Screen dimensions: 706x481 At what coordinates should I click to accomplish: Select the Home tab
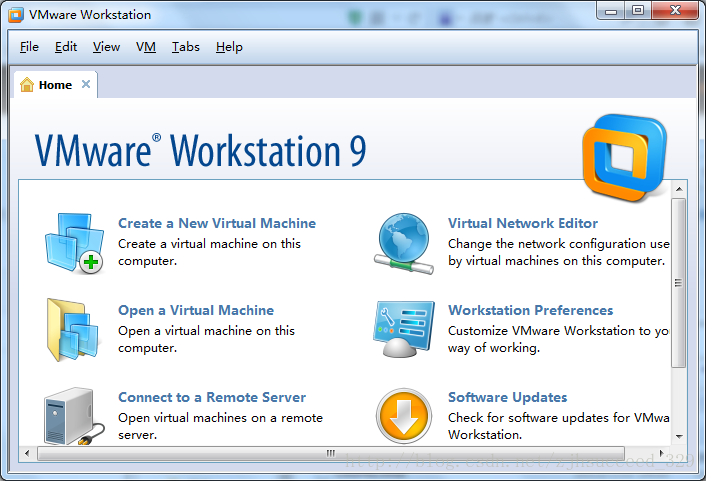point(55,85)
